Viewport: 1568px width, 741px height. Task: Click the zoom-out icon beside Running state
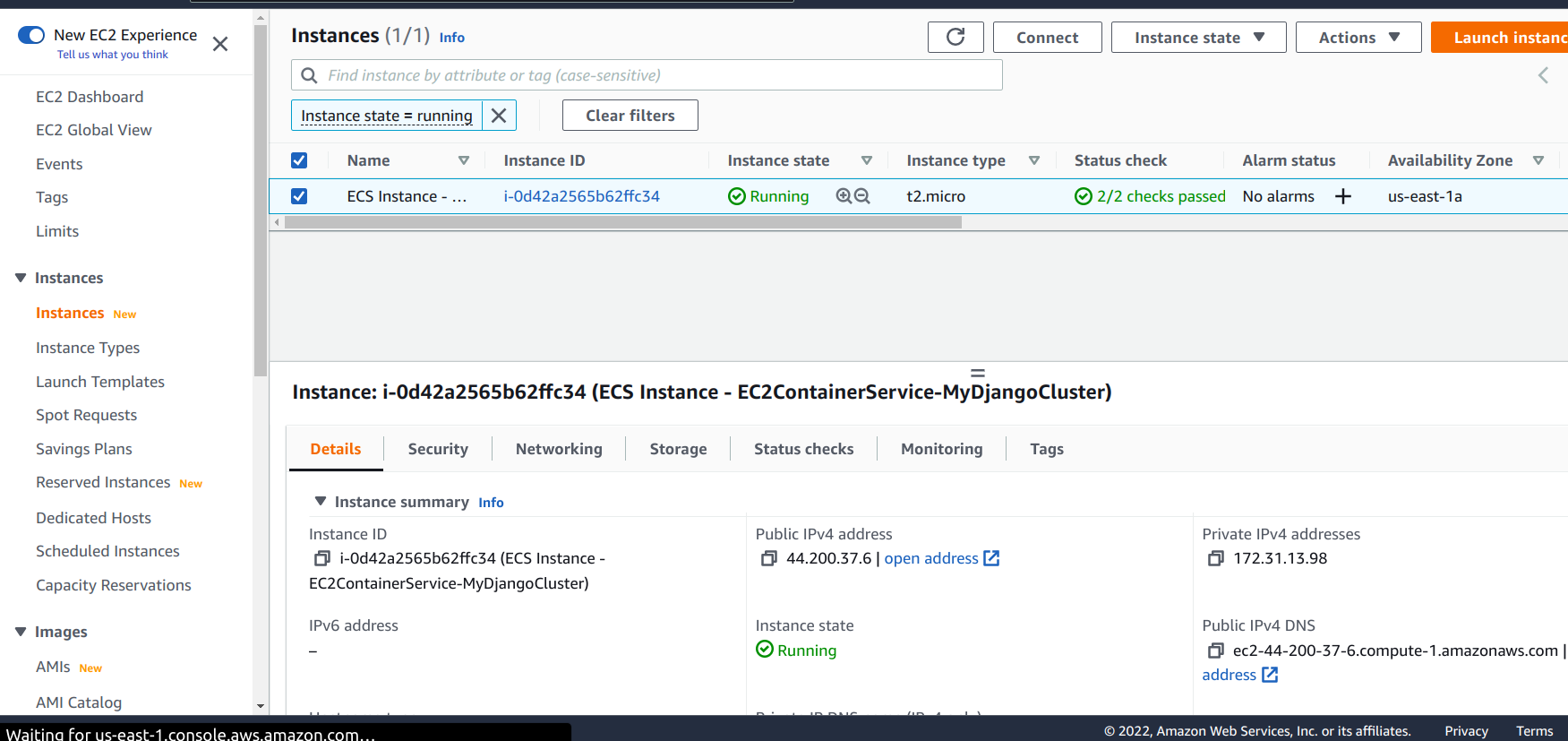(862, 196)
